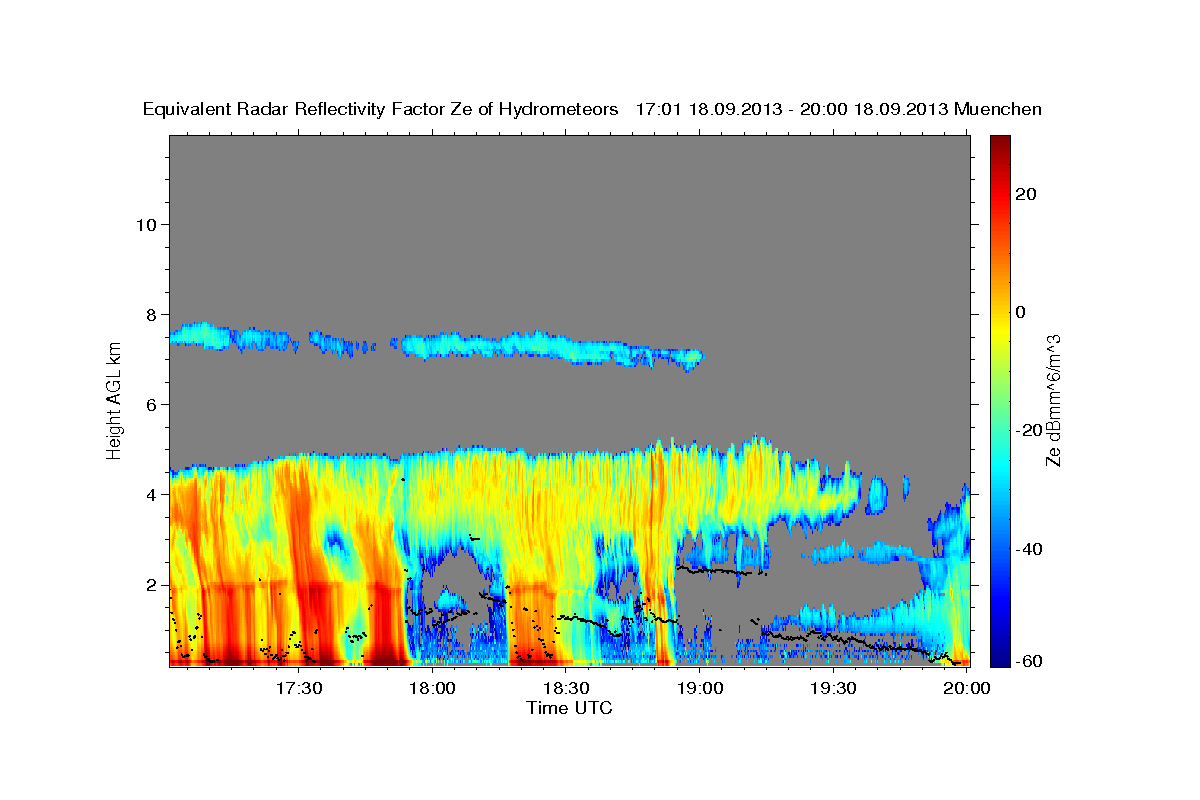Click the colorbar value "0"
This screenshot has width=1200, height=800.
pos(1021,312)
